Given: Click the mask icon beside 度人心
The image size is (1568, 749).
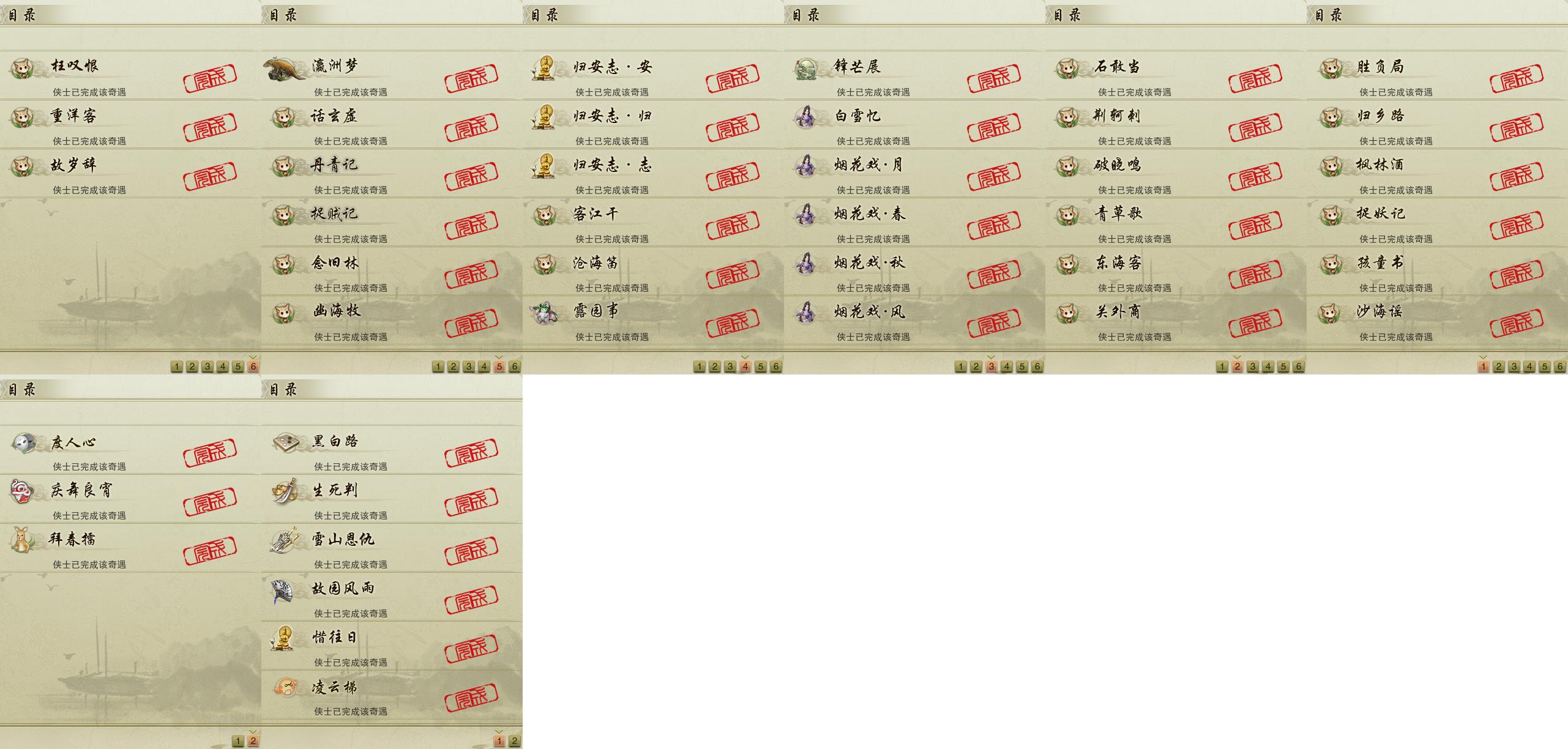Looking at the screenshot, I should click(23, 442).
